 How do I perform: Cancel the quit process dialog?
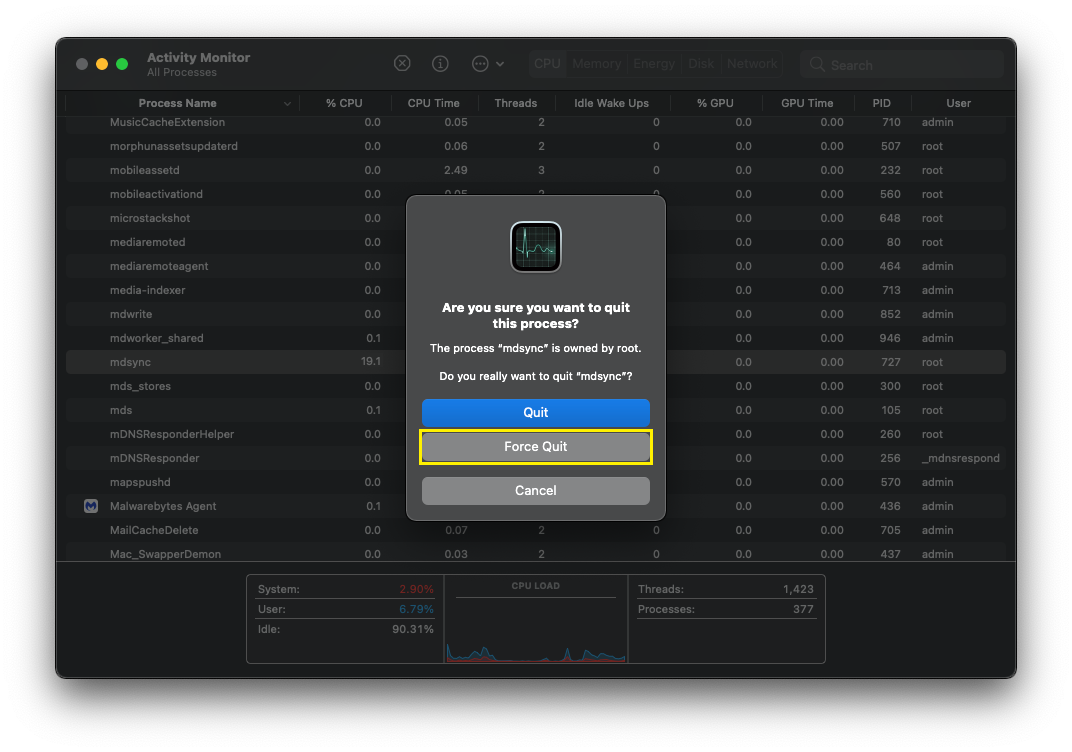pyautogui.click(x=536, y=490)
